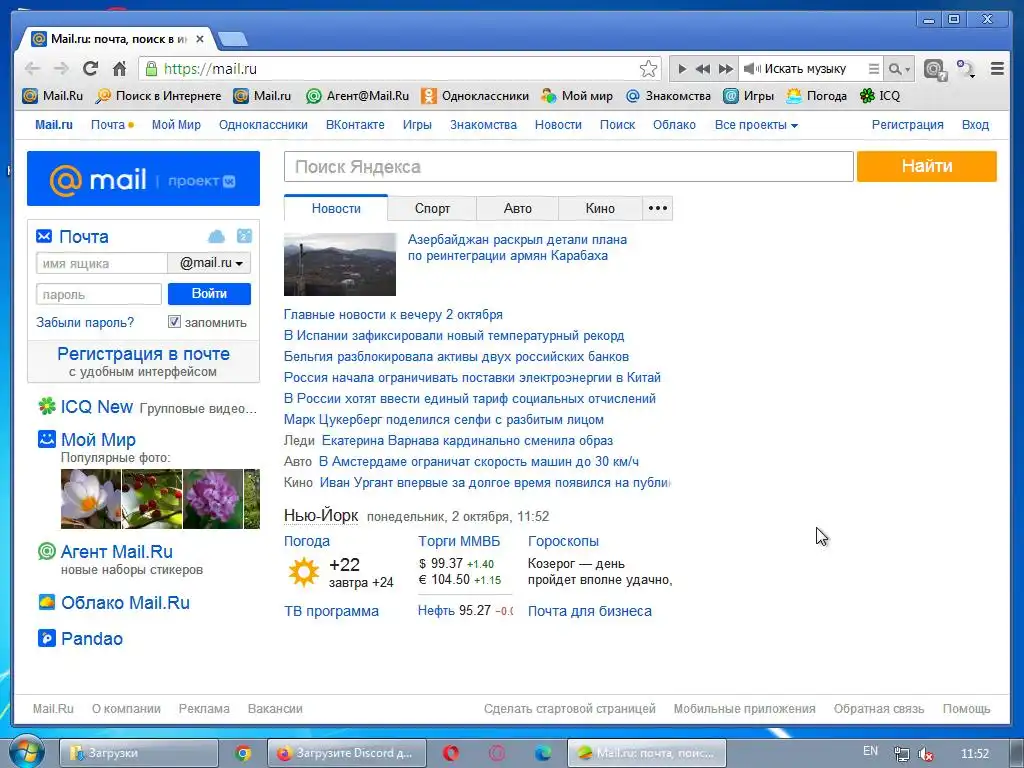
Task: Select the Новости tab
Action: click(x=336, y=208)
